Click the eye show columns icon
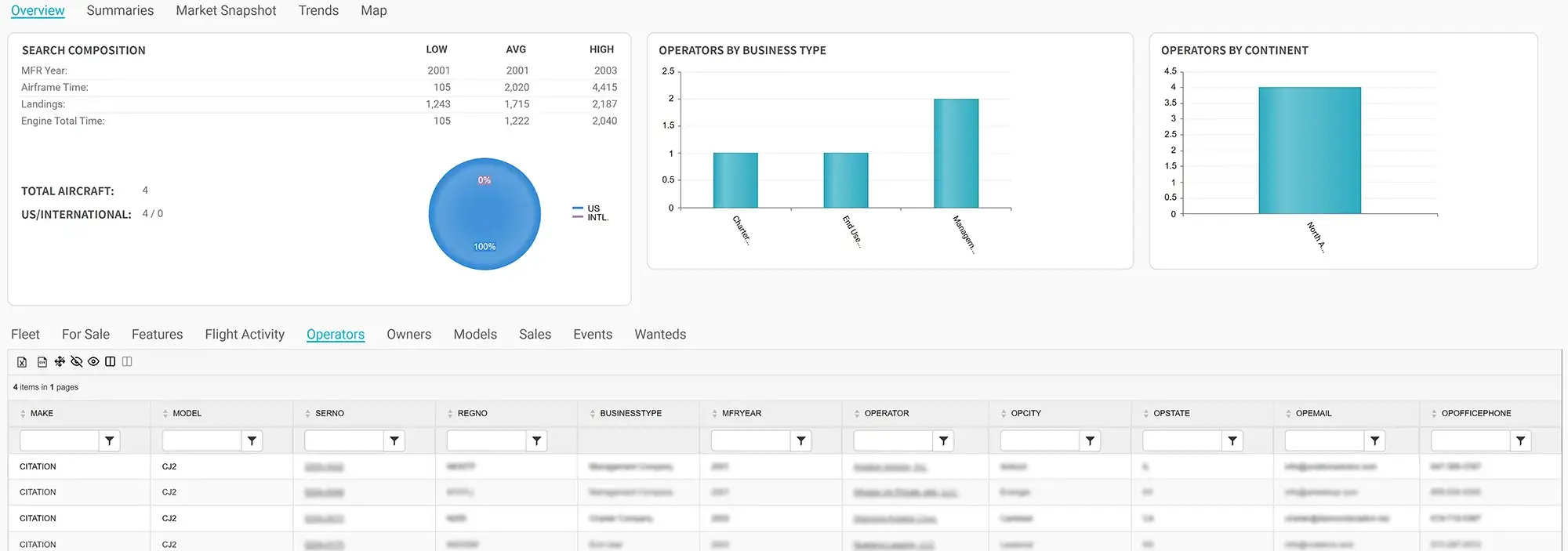Viewport: 1568px width, 551px height. (93, 361)
